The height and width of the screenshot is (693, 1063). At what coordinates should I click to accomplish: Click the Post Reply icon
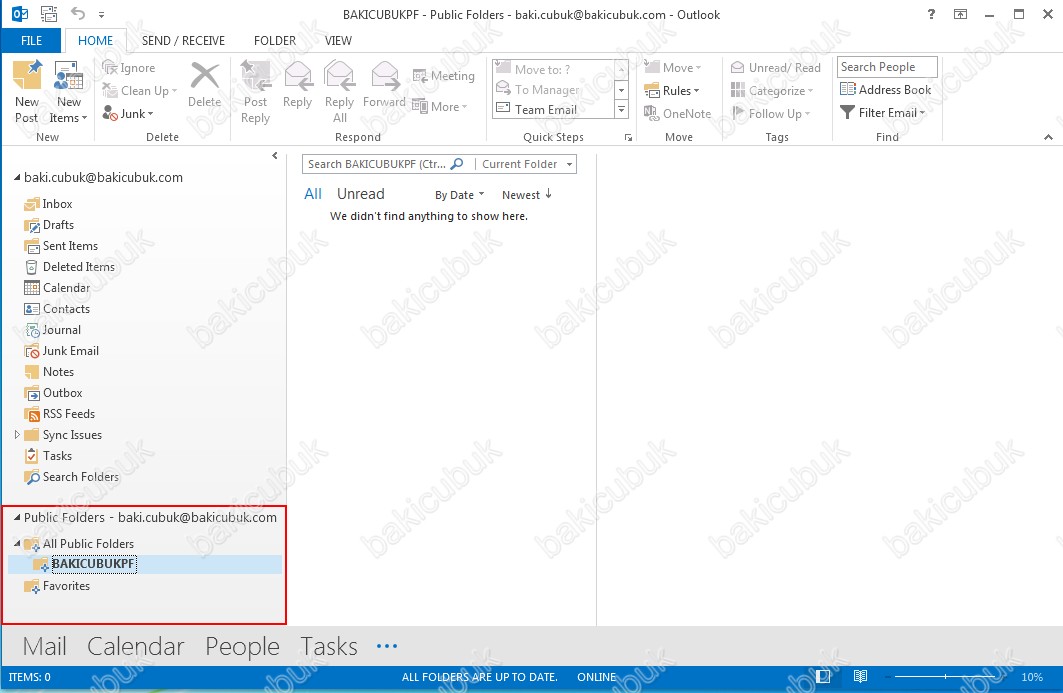tap(256, 92)
